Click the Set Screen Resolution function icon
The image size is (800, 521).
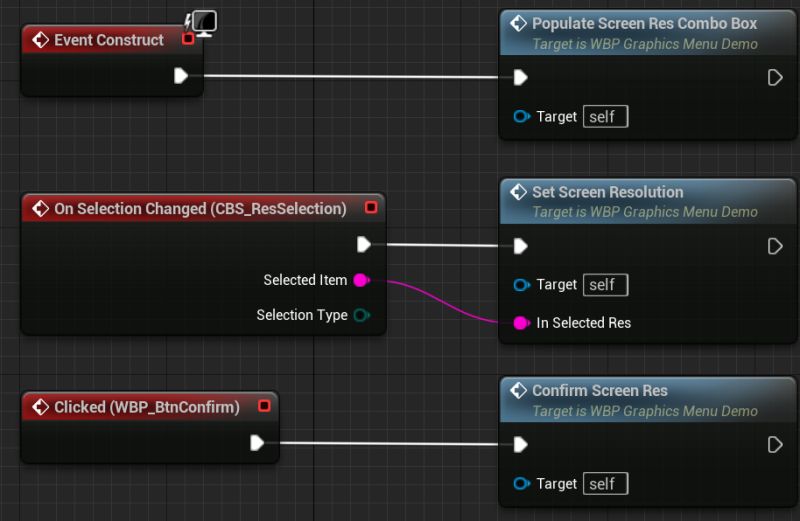[x=518, y=192]
